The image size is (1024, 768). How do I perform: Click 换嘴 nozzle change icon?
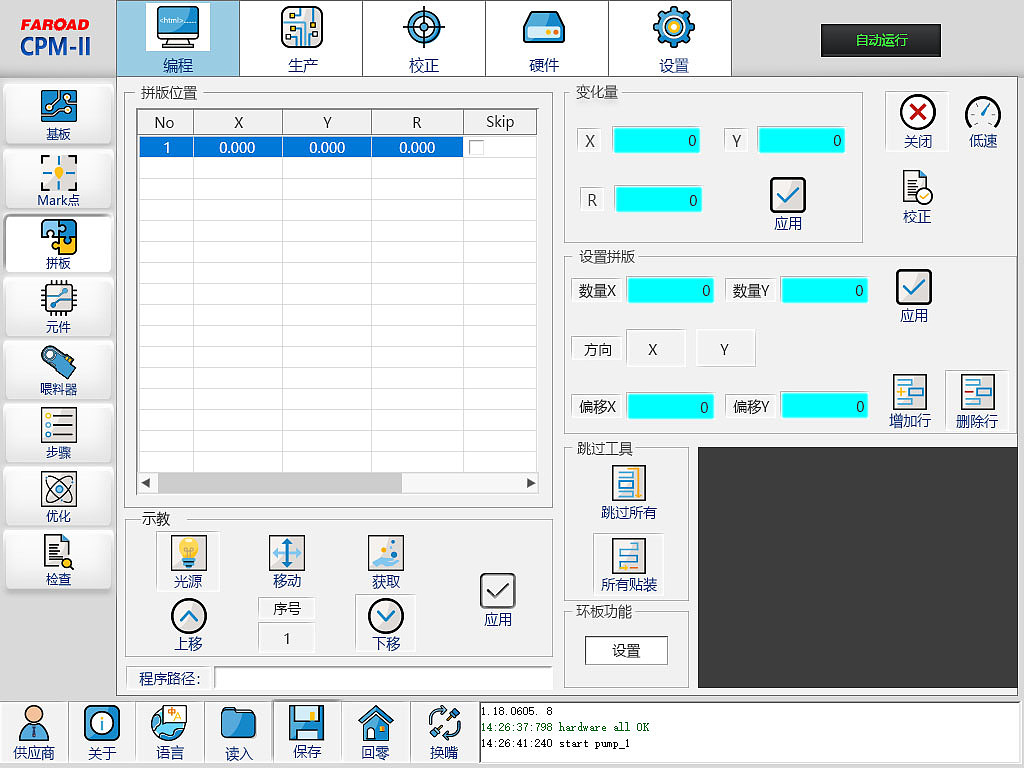click(444, 732)
